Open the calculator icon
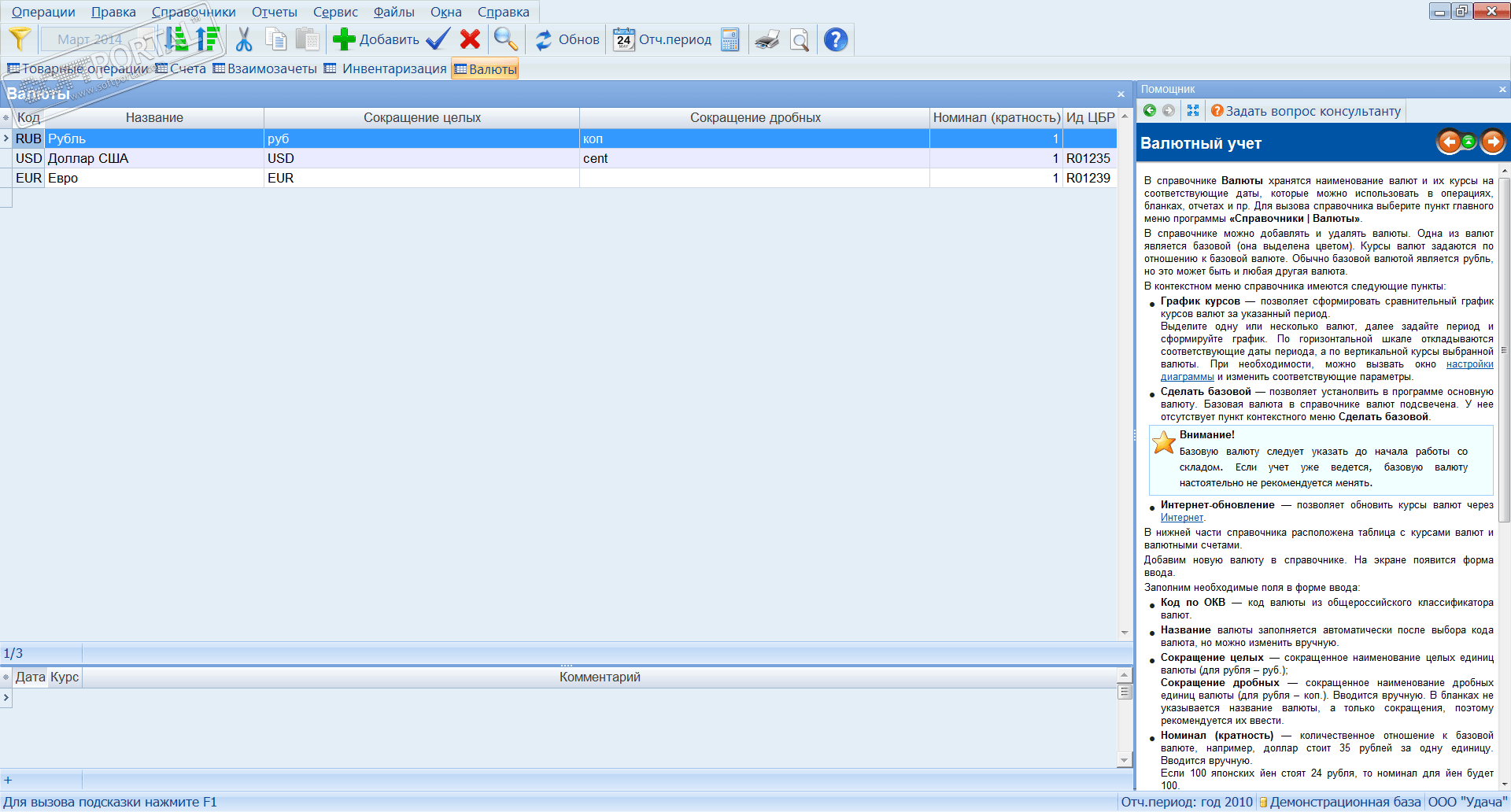This screenshot has width=1511, height=812. (730, 39)
